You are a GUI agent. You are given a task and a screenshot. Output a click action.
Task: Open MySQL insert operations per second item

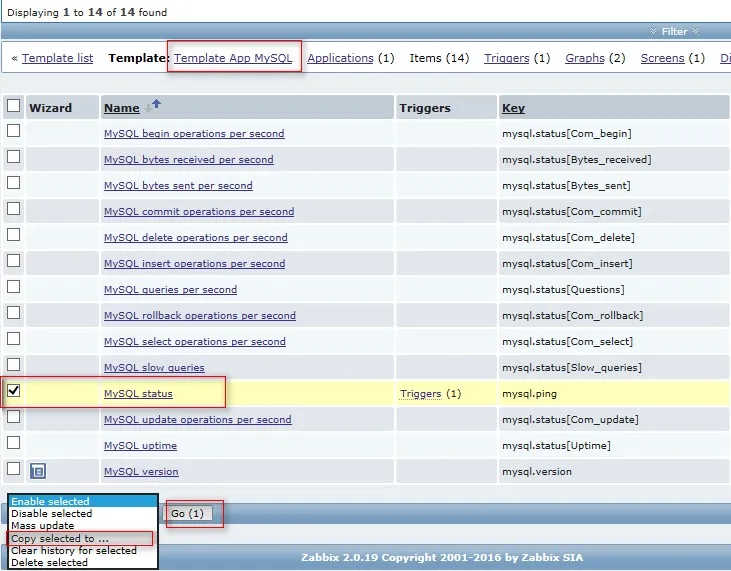(194, 264)
